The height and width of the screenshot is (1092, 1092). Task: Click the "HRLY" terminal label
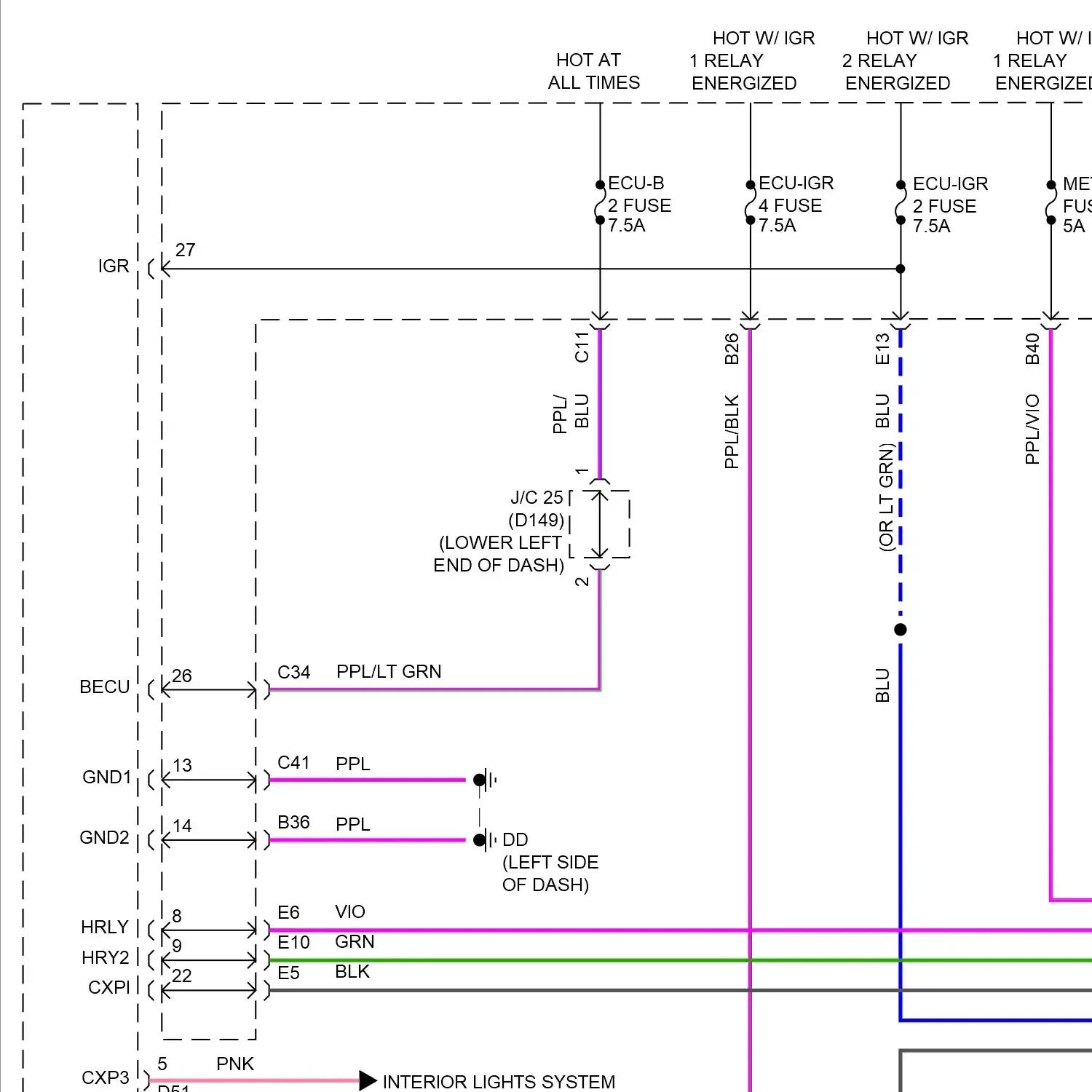tap(105, 927)
